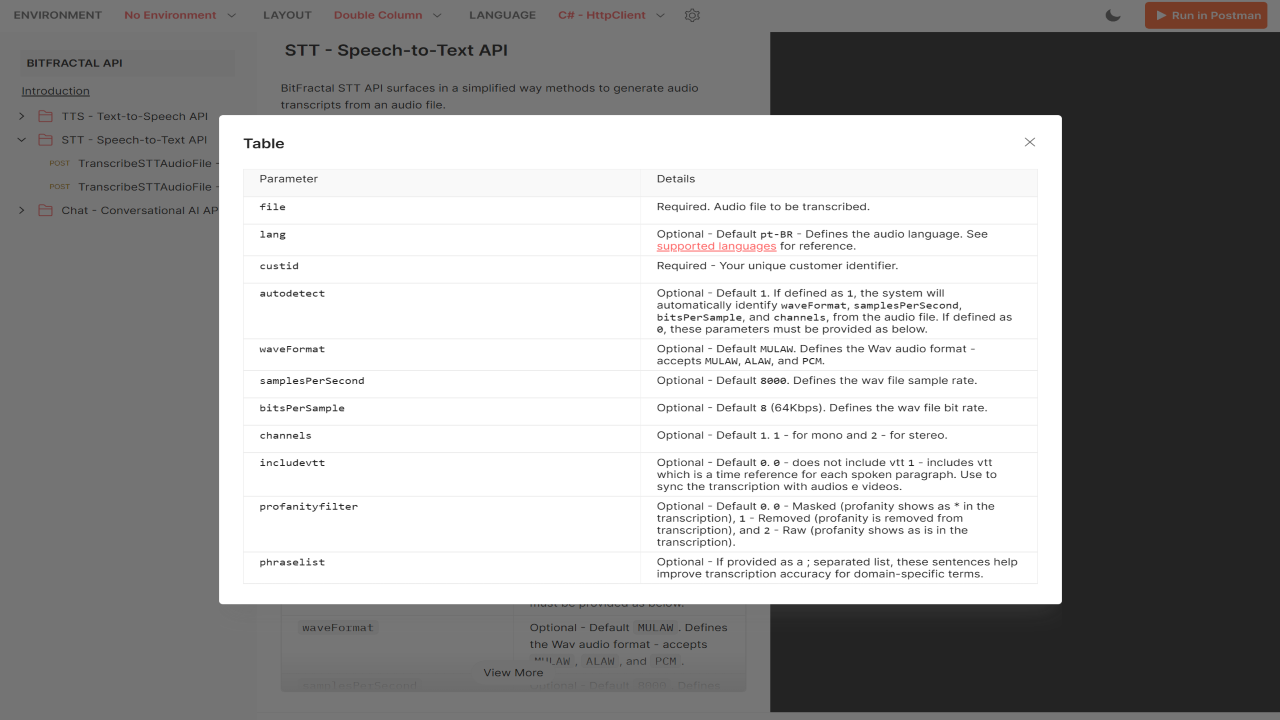
Task: Click the bitsPerSample parameter cell
Action: point(442,411)
